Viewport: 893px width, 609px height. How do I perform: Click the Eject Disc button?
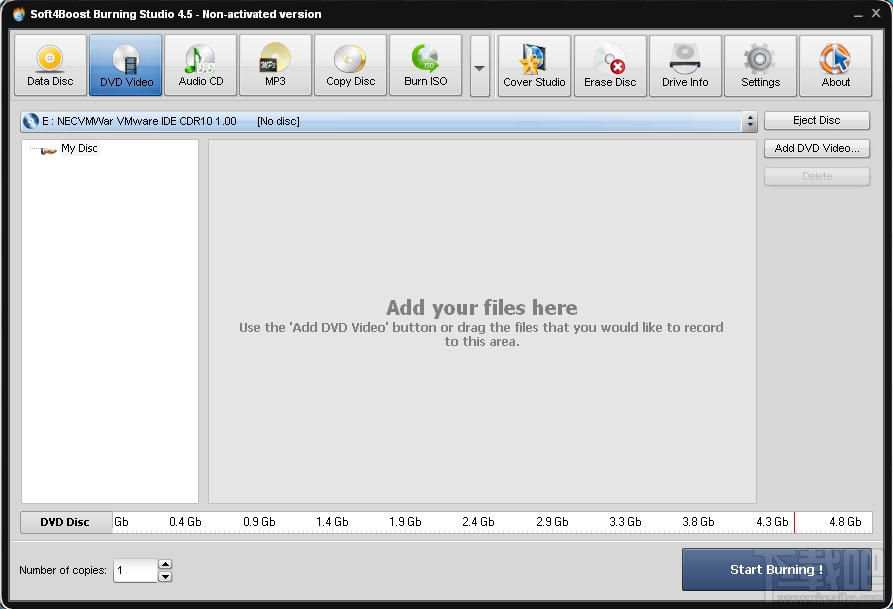tap(817, 120)
